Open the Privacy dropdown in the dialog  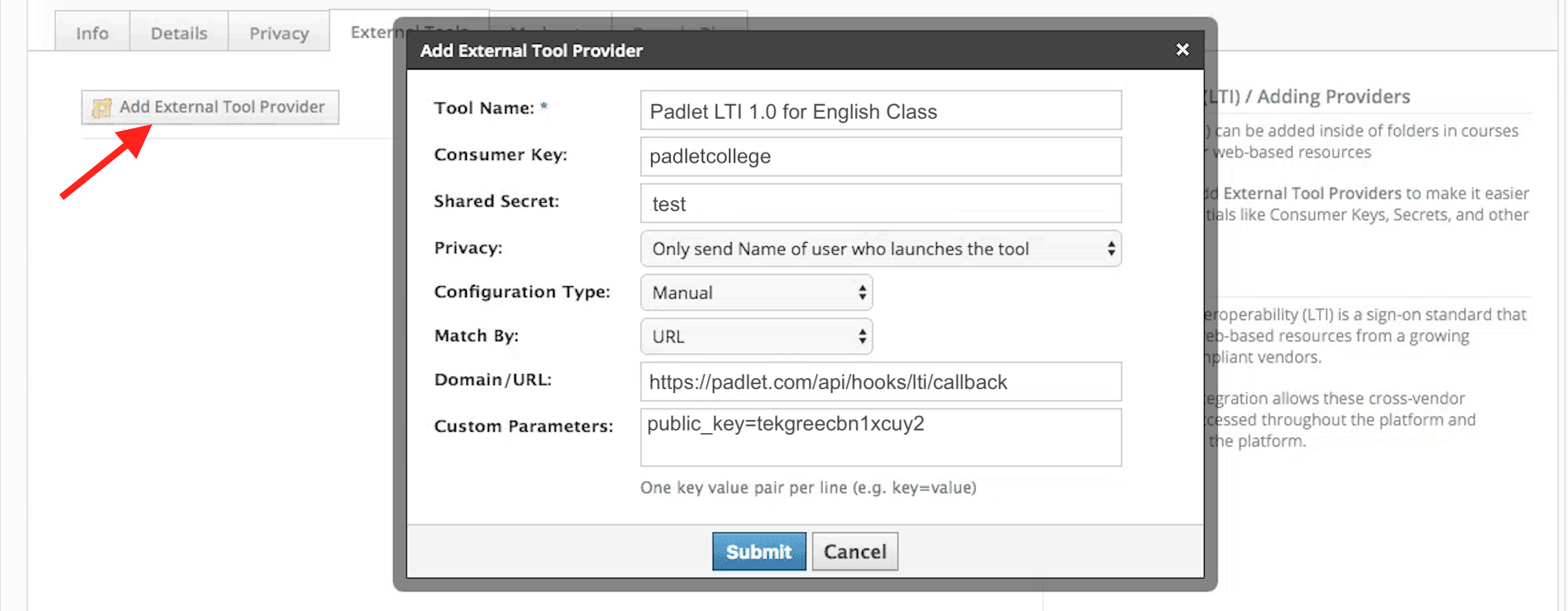881,249
